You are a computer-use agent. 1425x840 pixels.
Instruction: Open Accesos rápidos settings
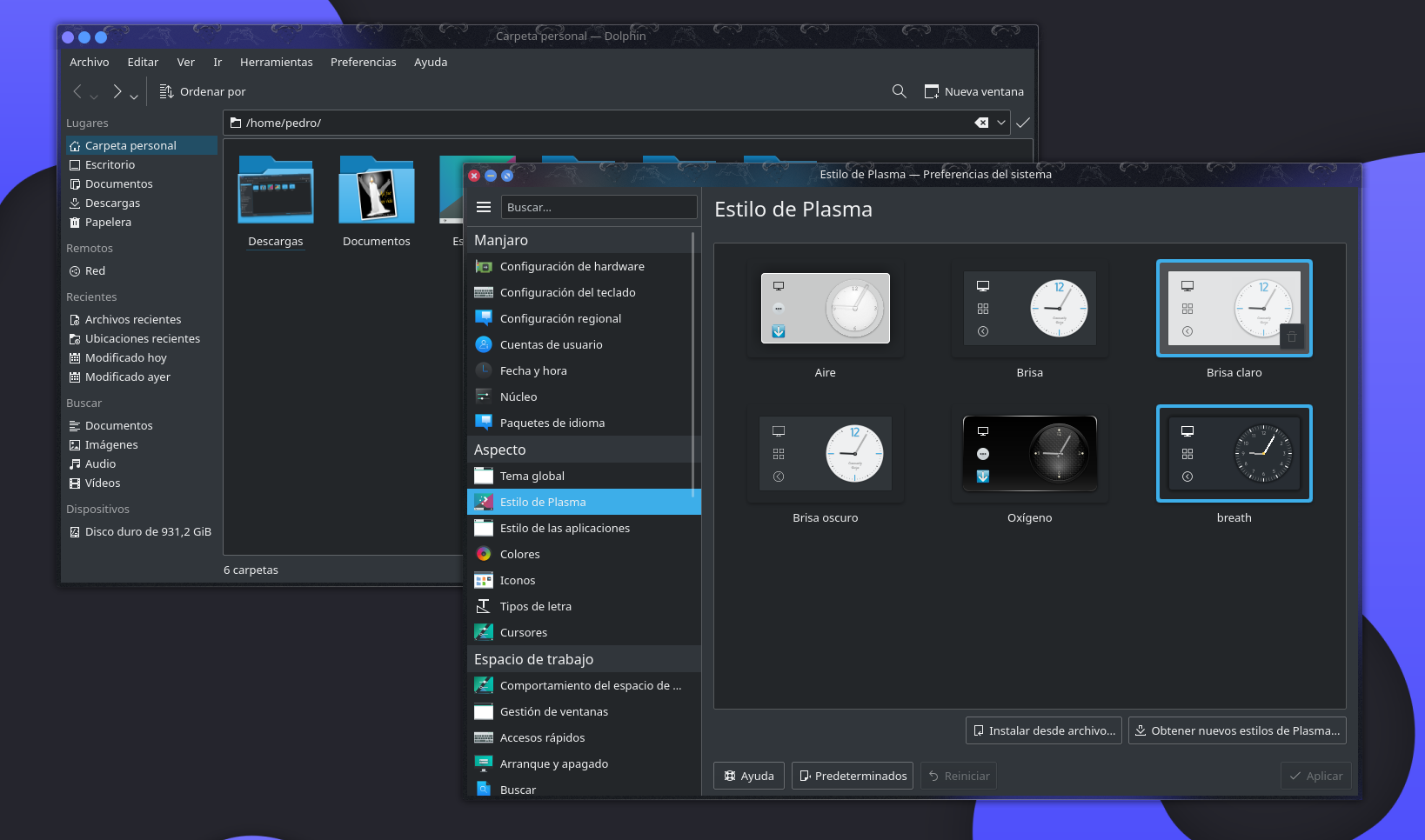(584, 737)
